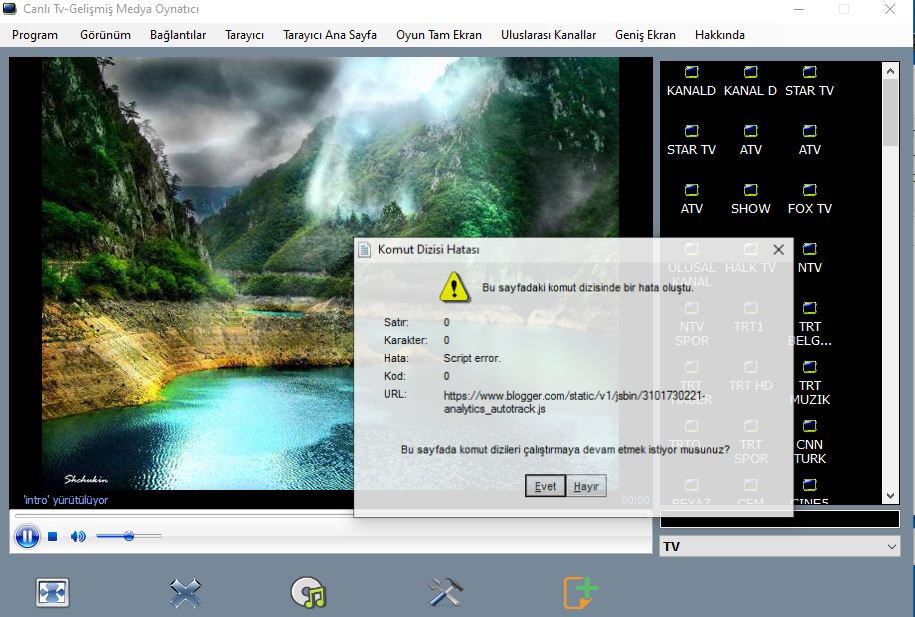Screen dimensions: 915x617
Task: Click the Hayır button in error dialog
Action: 586,486
